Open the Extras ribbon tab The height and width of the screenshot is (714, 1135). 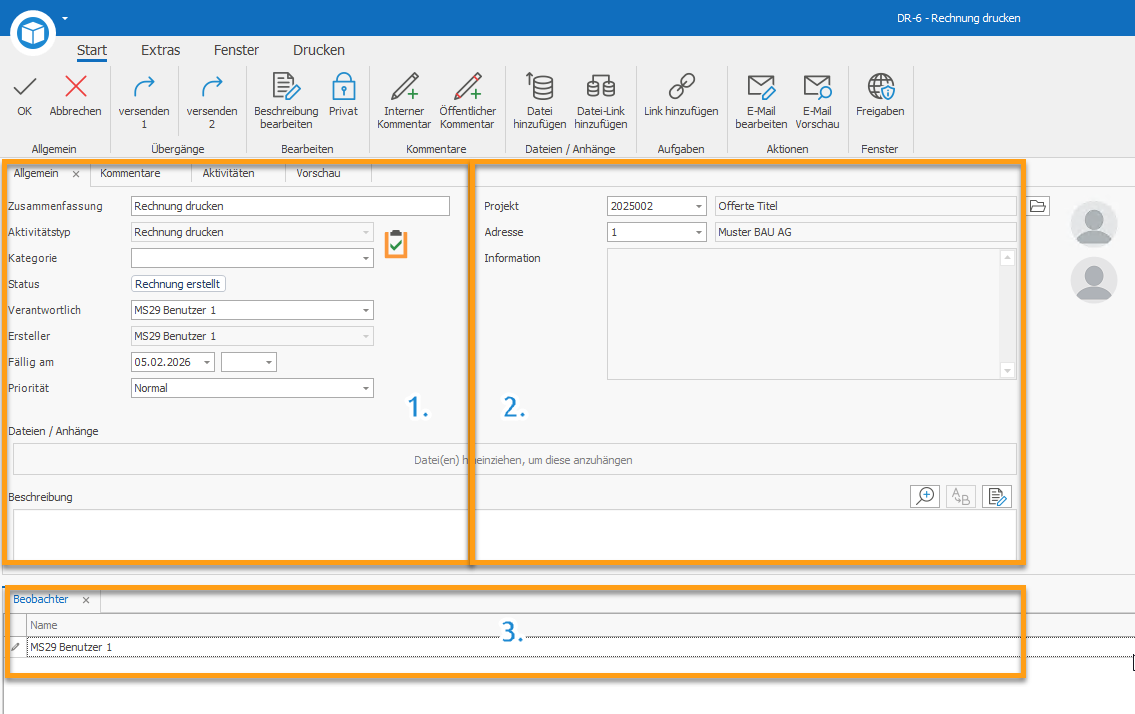[x=161, y=50]
